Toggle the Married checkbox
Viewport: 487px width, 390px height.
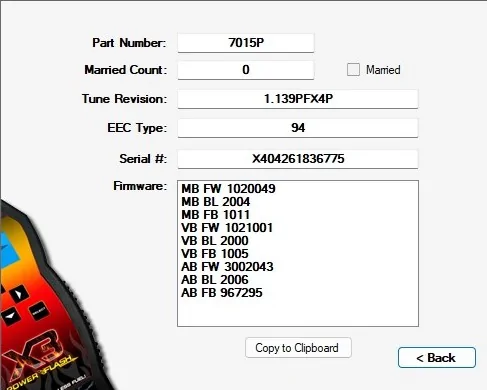tap(353, 70)
